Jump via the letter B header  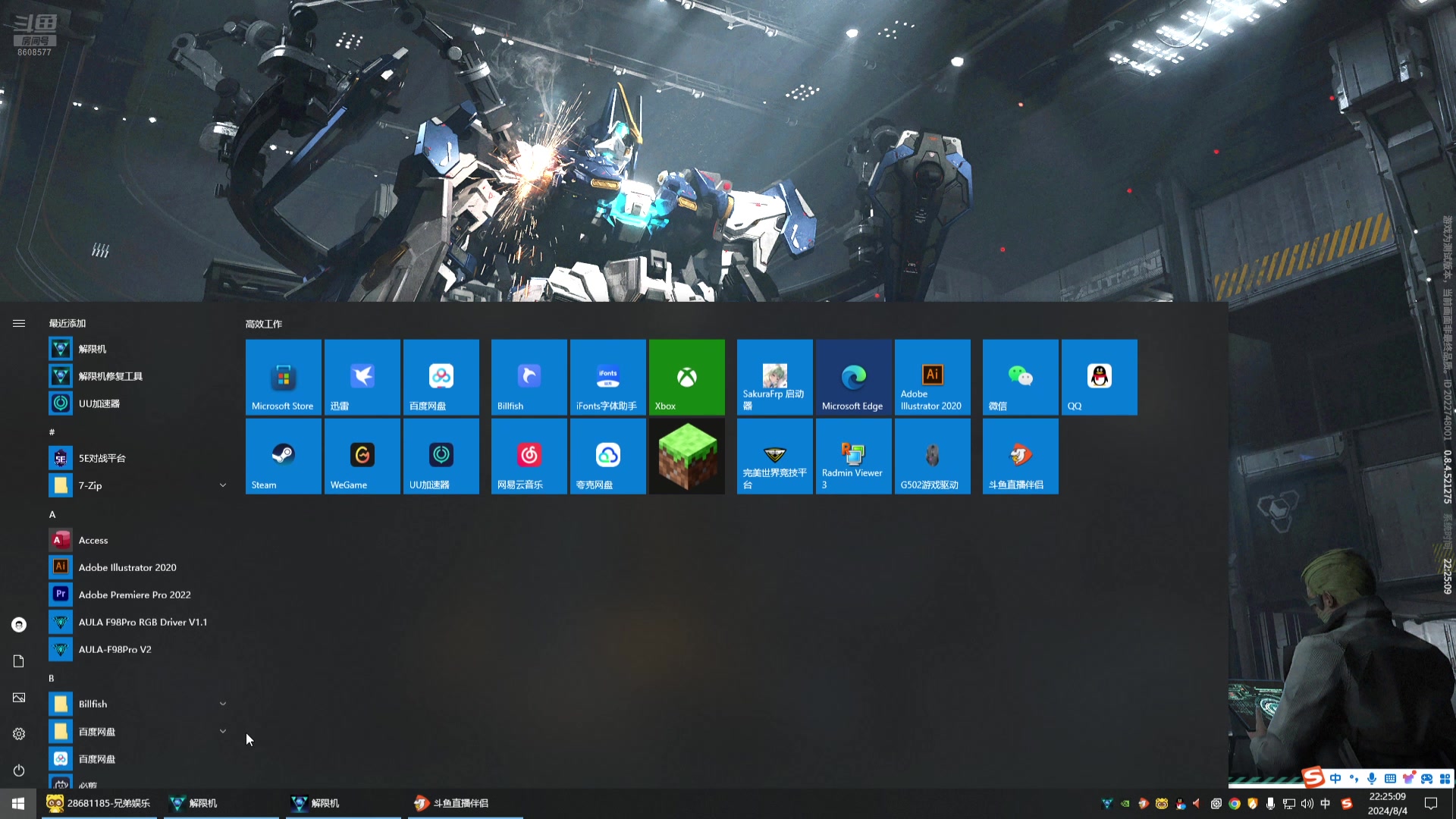pos(52,678)
